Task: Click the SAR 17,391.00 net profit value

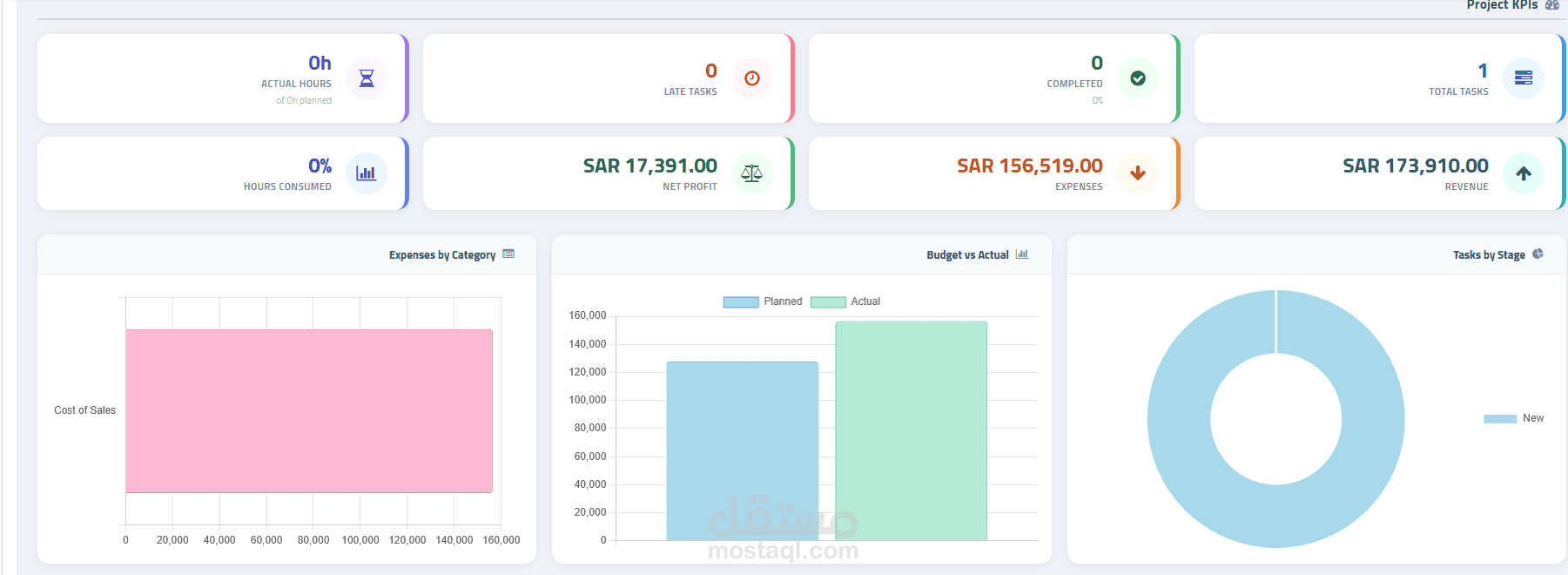Action: [650, 166]
